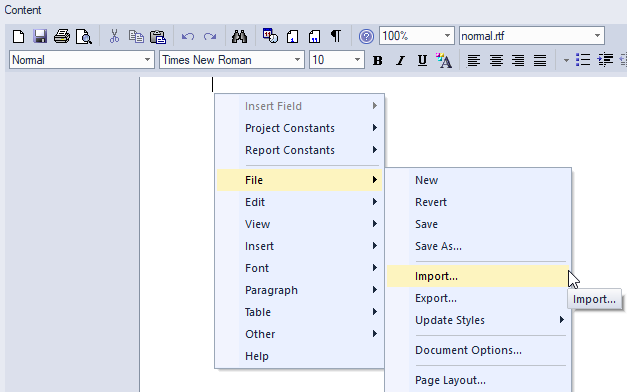Apply bulleted list formatting
Image resolution: width=627 pixels, height=392 pixels.
[583, 60]
